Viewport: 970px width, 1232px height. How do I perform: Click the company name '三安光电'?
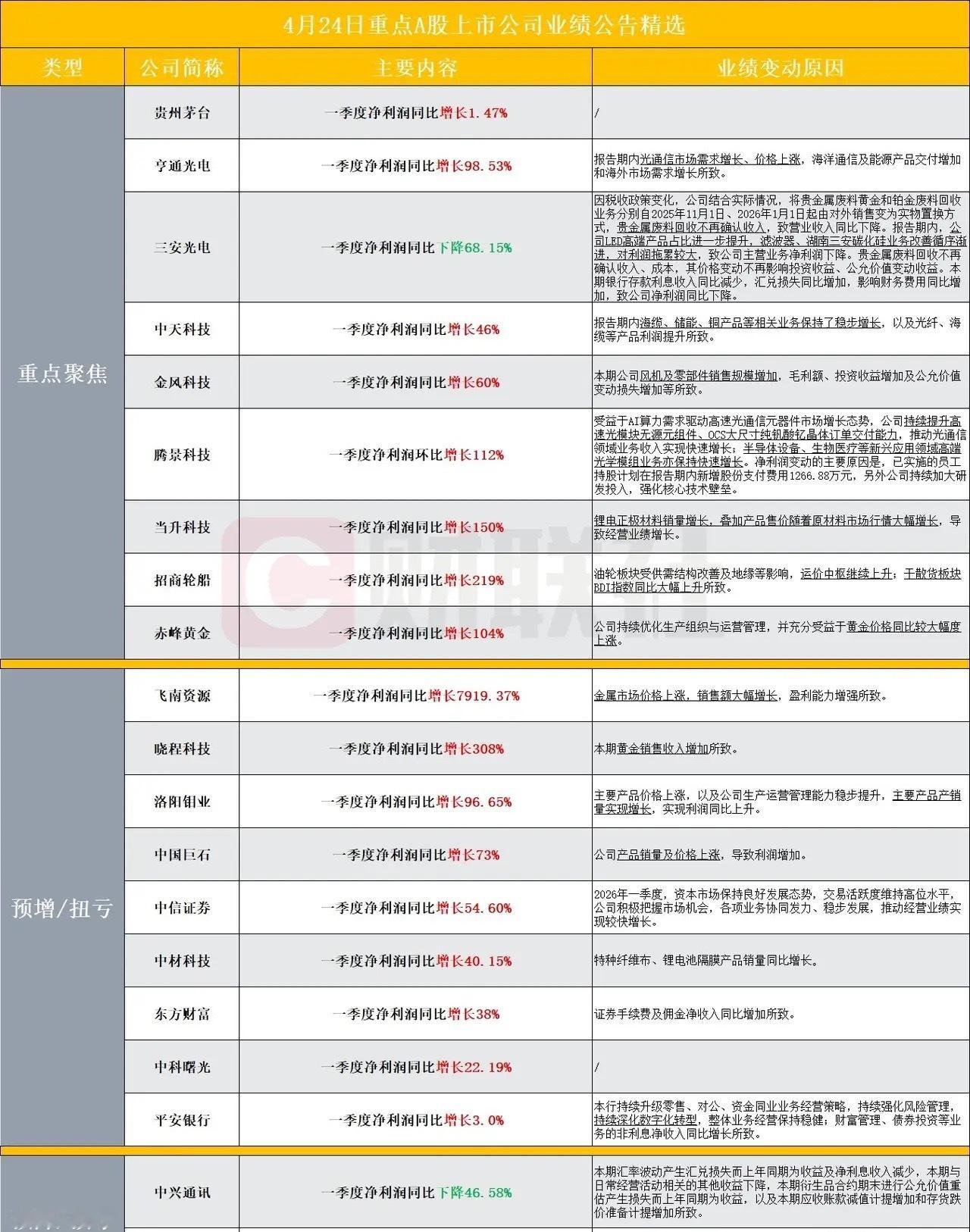(182, 248)
